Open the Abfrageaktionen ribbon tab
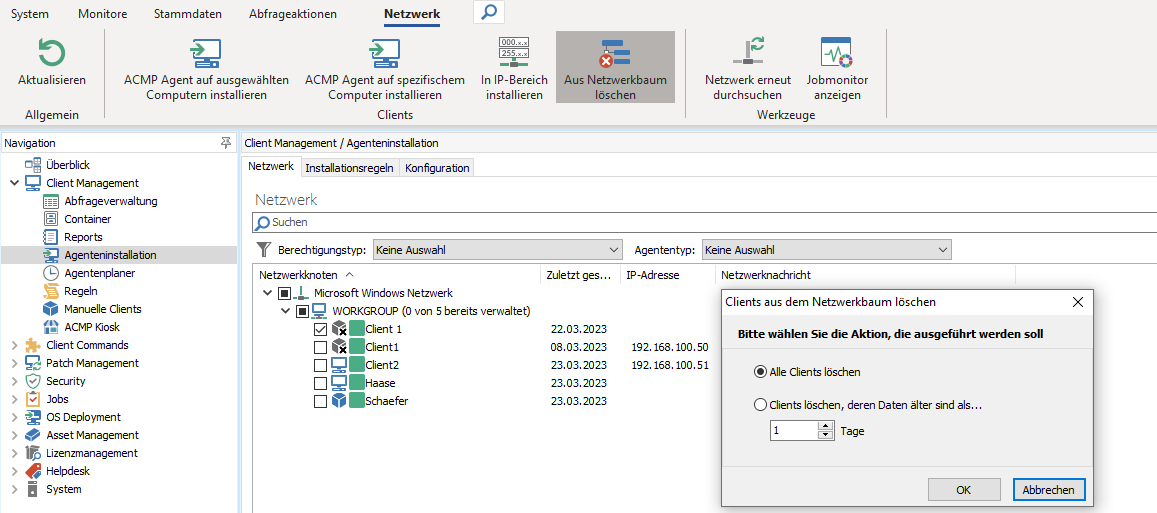Viewport: 1157px width, 513px height. click(293, 13)
